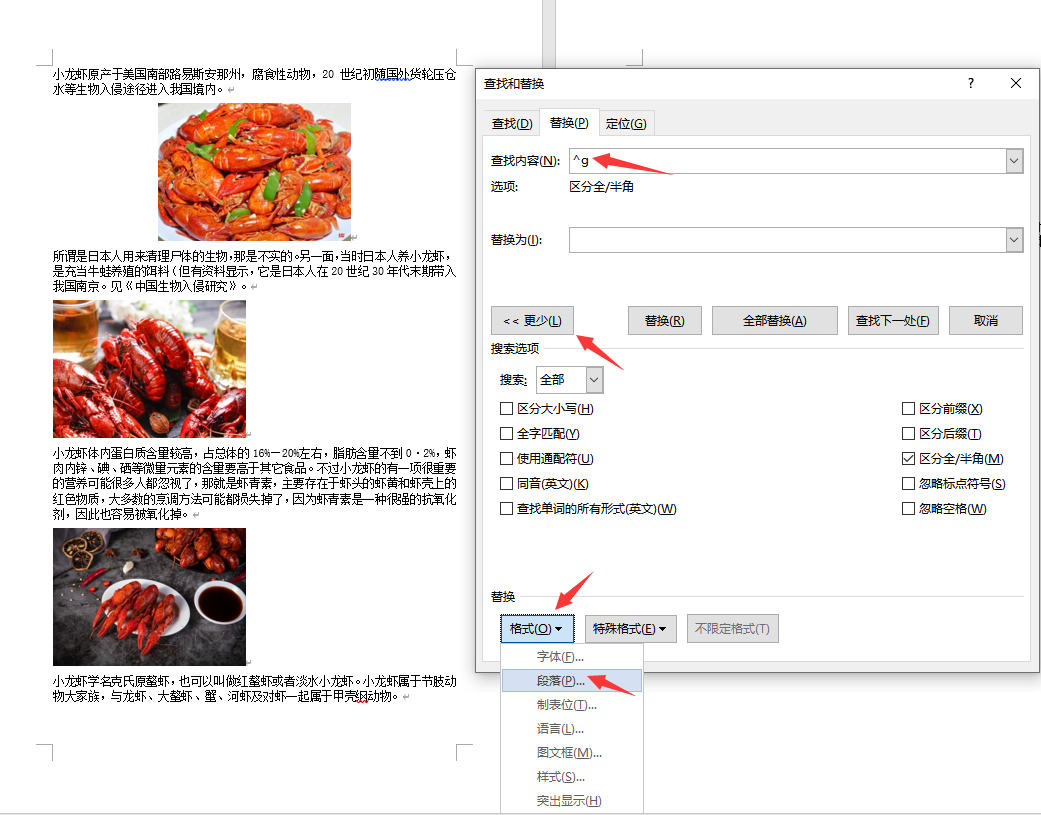
Task: Open the 定位(G) tab
Action: tap(626, 124)
